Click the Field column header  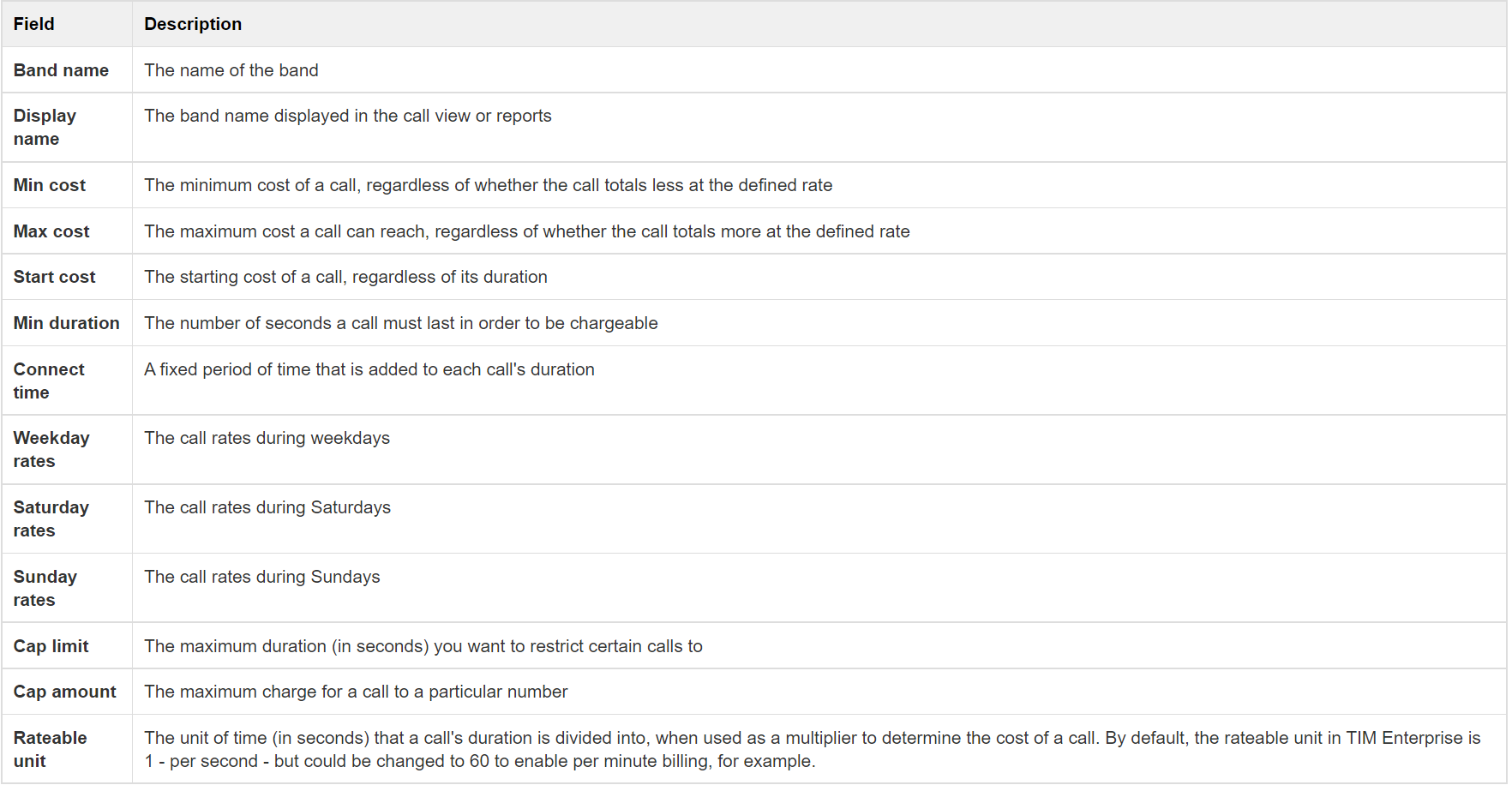point(34,24)
